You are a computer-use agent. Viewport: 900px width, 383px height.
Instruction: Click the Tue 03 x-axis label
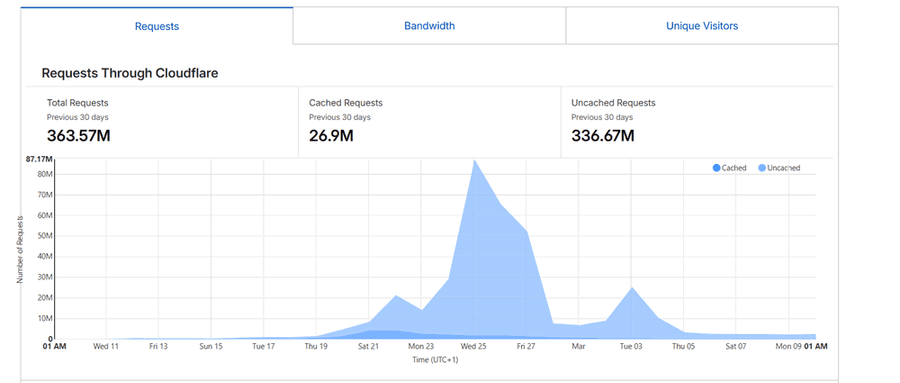[631, 347]
